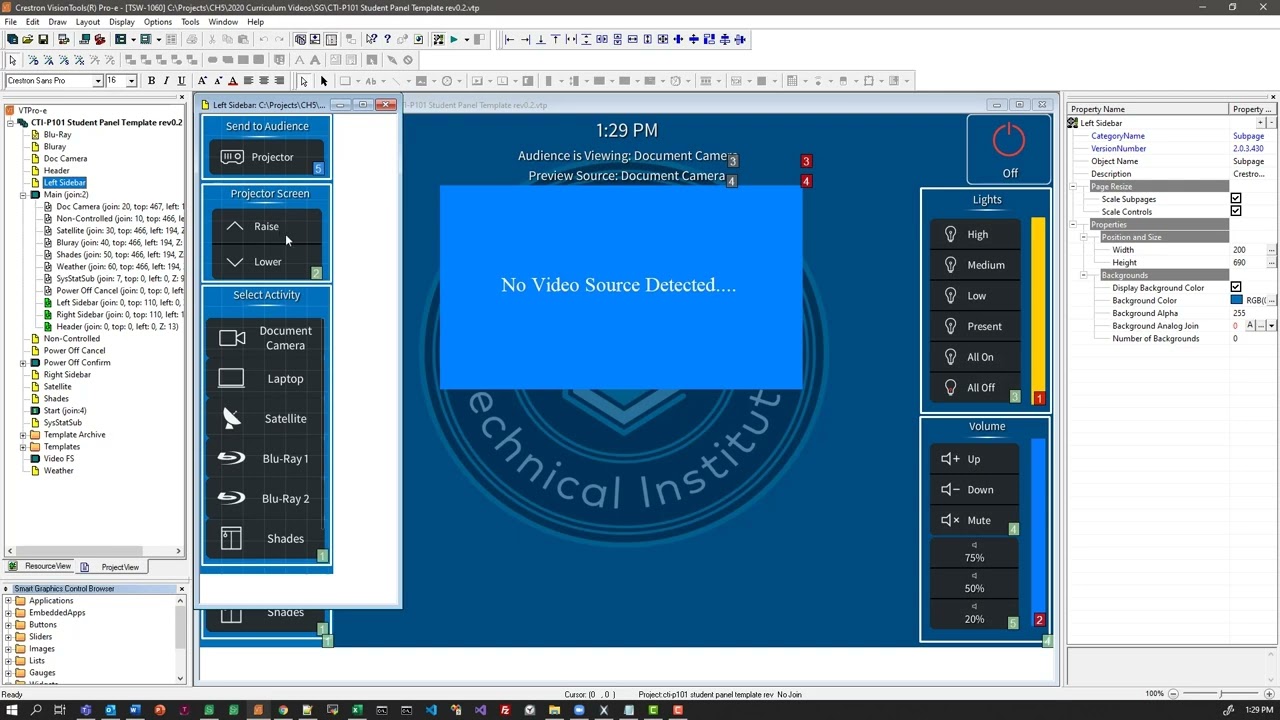Click the Lower projector screen button
1280x720 pixels.
click(266, 262)
